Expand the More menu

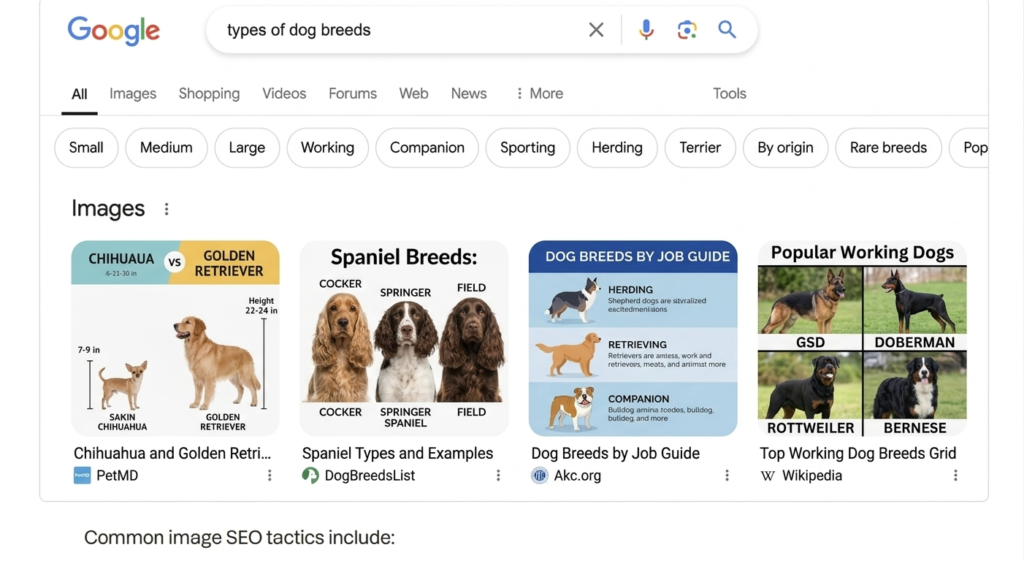pyautogui.click(x=539, y=93)
